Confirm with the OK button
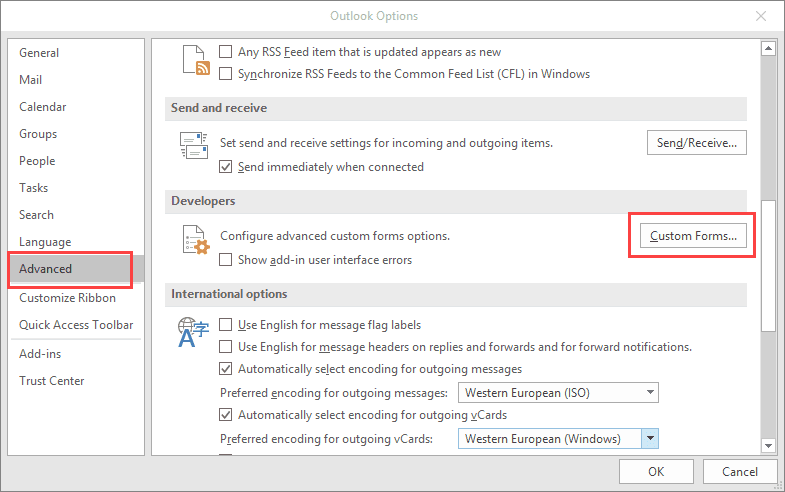 tap(656, 471)
